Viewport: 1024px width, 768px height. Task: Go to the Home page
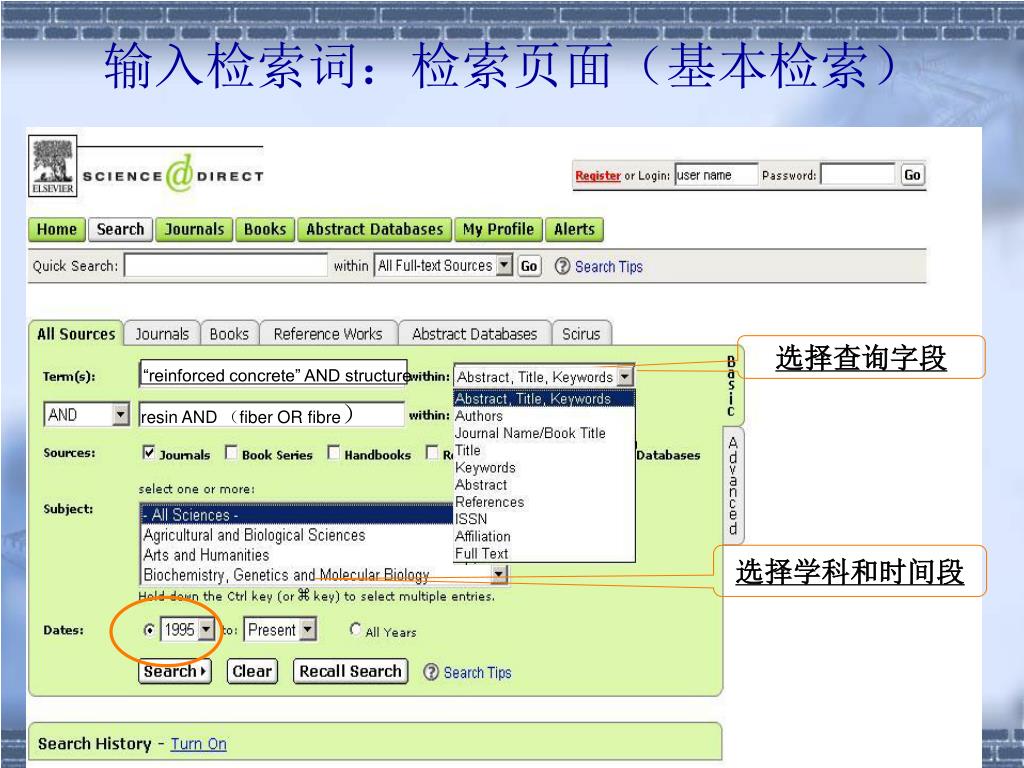(57, 230)
